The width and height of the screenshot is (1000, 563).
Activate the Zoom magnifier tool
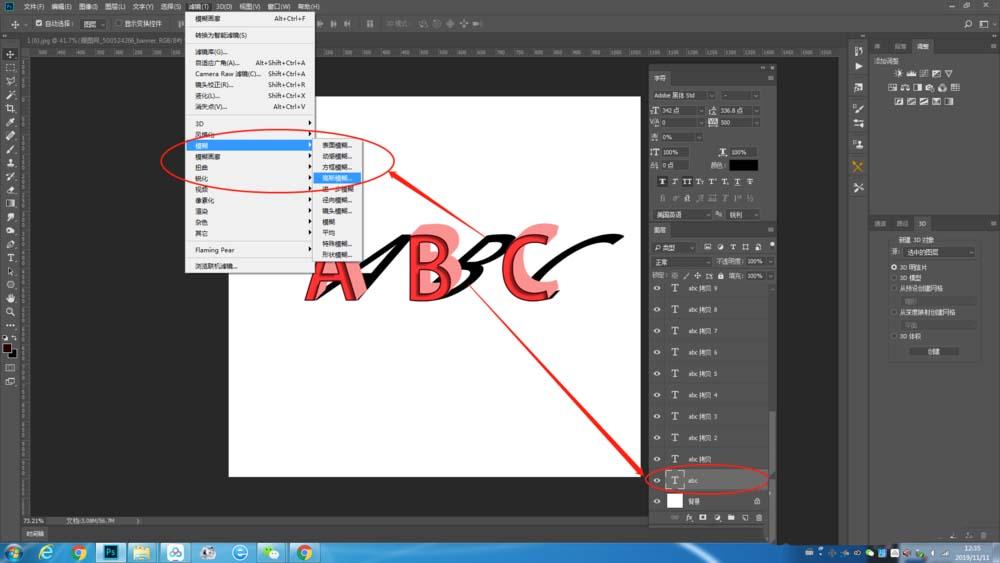tap(10, 312)
